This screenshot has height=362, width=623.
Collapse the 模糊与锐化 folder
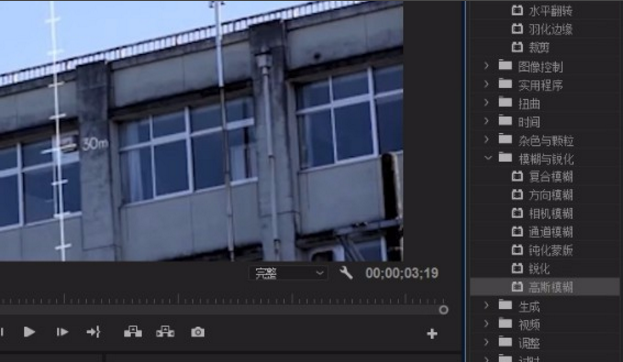click(x=488, y=158)
